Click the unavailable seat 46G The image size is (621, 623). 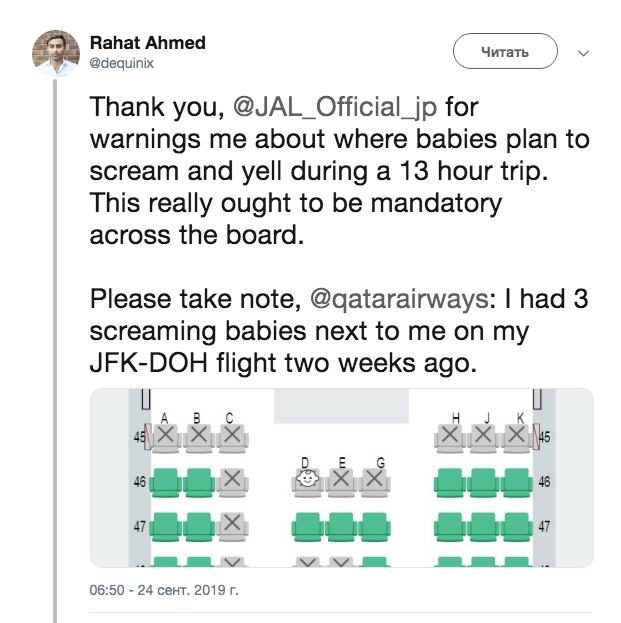tap(375, 480)
